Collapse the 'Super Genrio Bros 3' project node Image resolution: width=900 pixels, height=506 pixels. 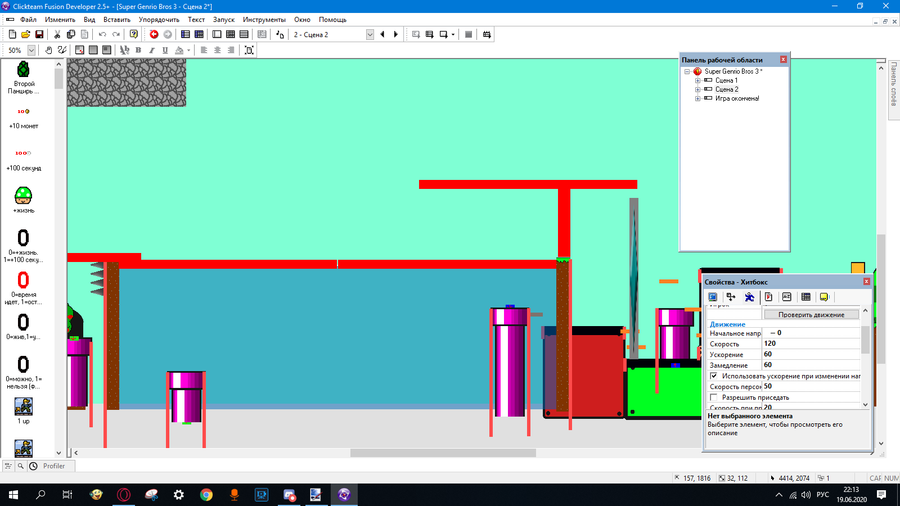tap(687, 72)
